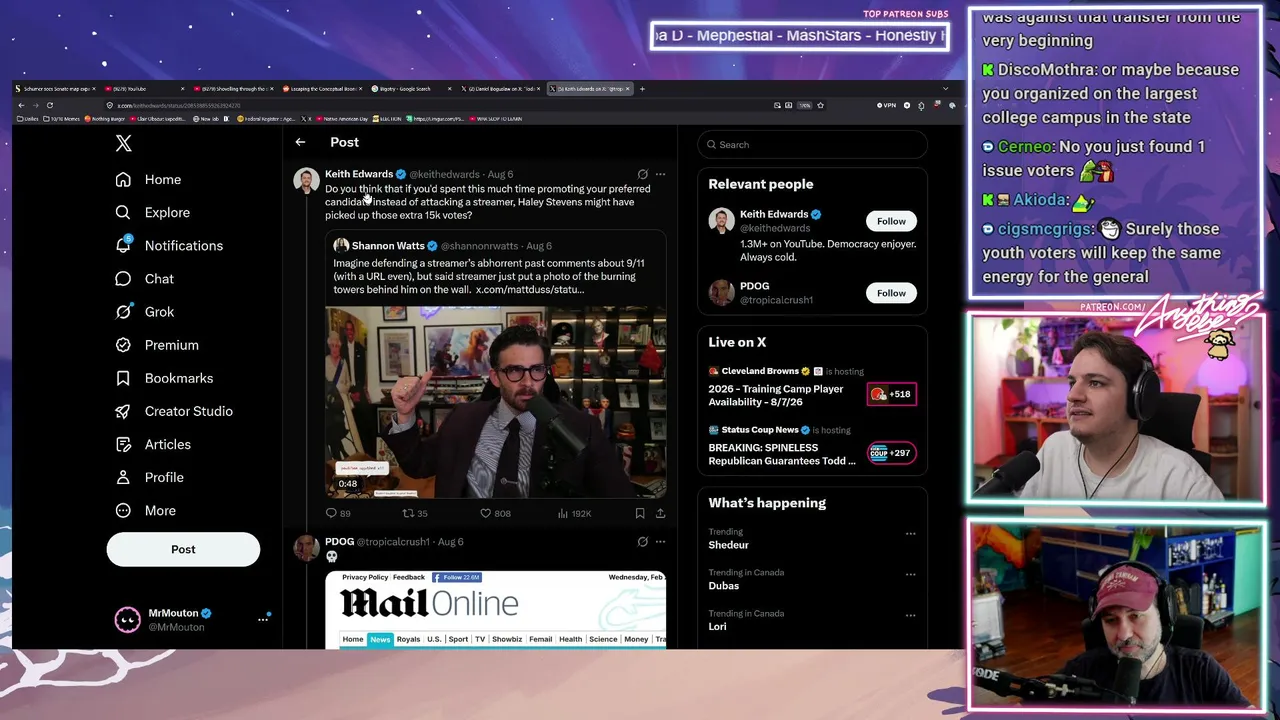The height and width of the screenshot is (720, 1280).
Task: Open the Home page in X sidebar
Action: tap(148, 180)
